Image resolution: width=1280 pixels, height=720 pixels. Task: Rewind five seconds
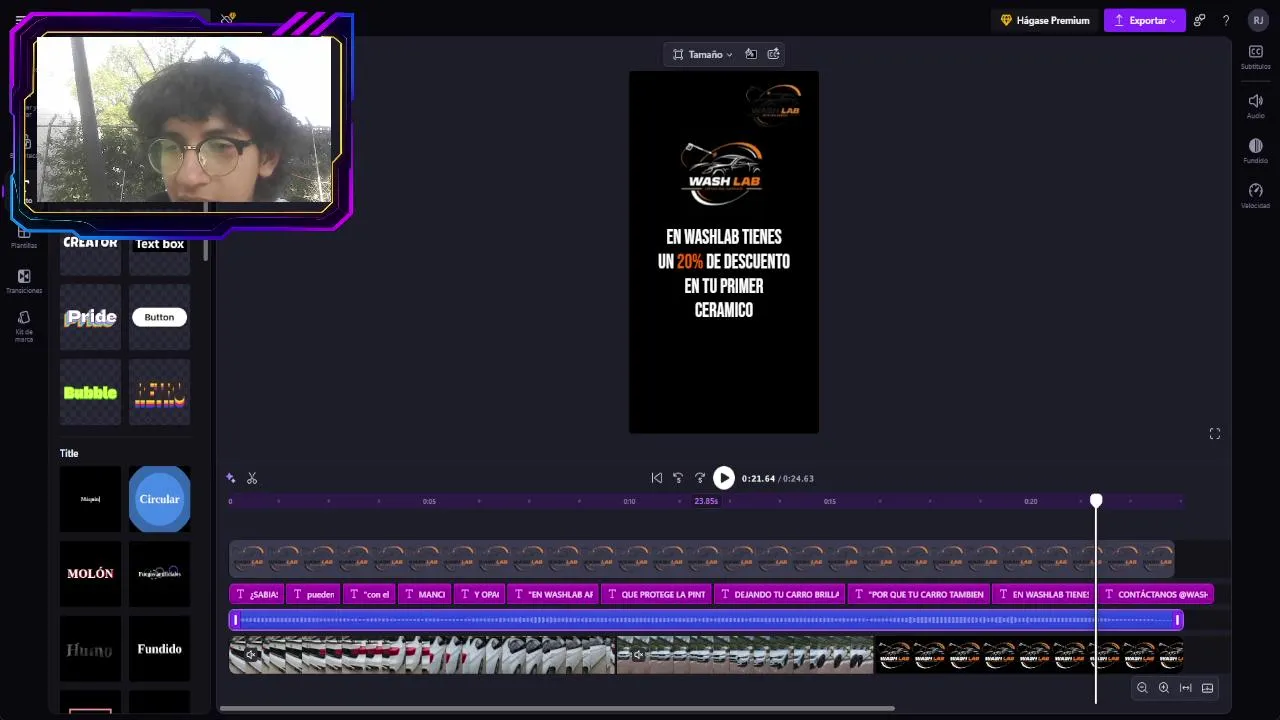pyautogui.click(x=678, y=478)
